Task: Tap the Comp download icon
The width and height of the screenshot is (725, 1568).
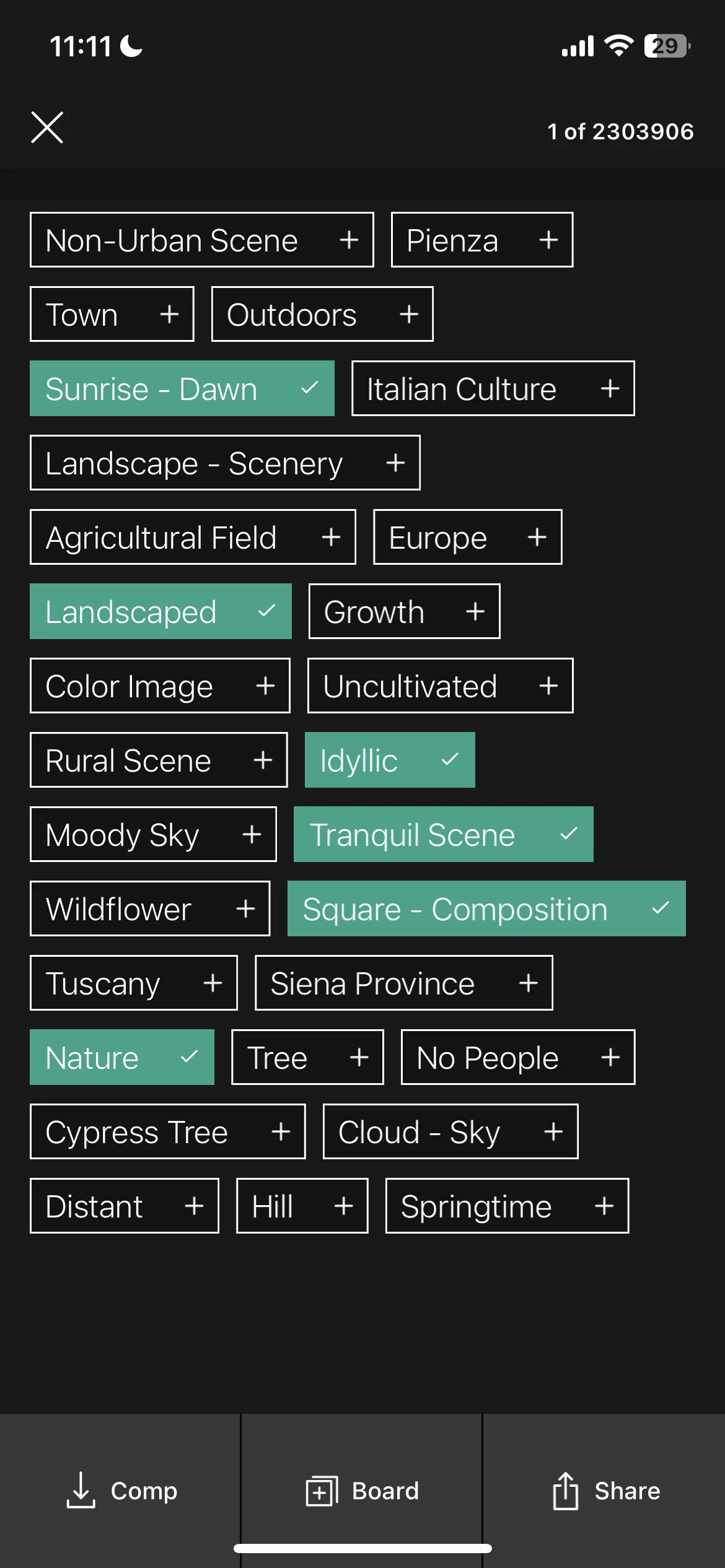Action: click(81, 1490)
